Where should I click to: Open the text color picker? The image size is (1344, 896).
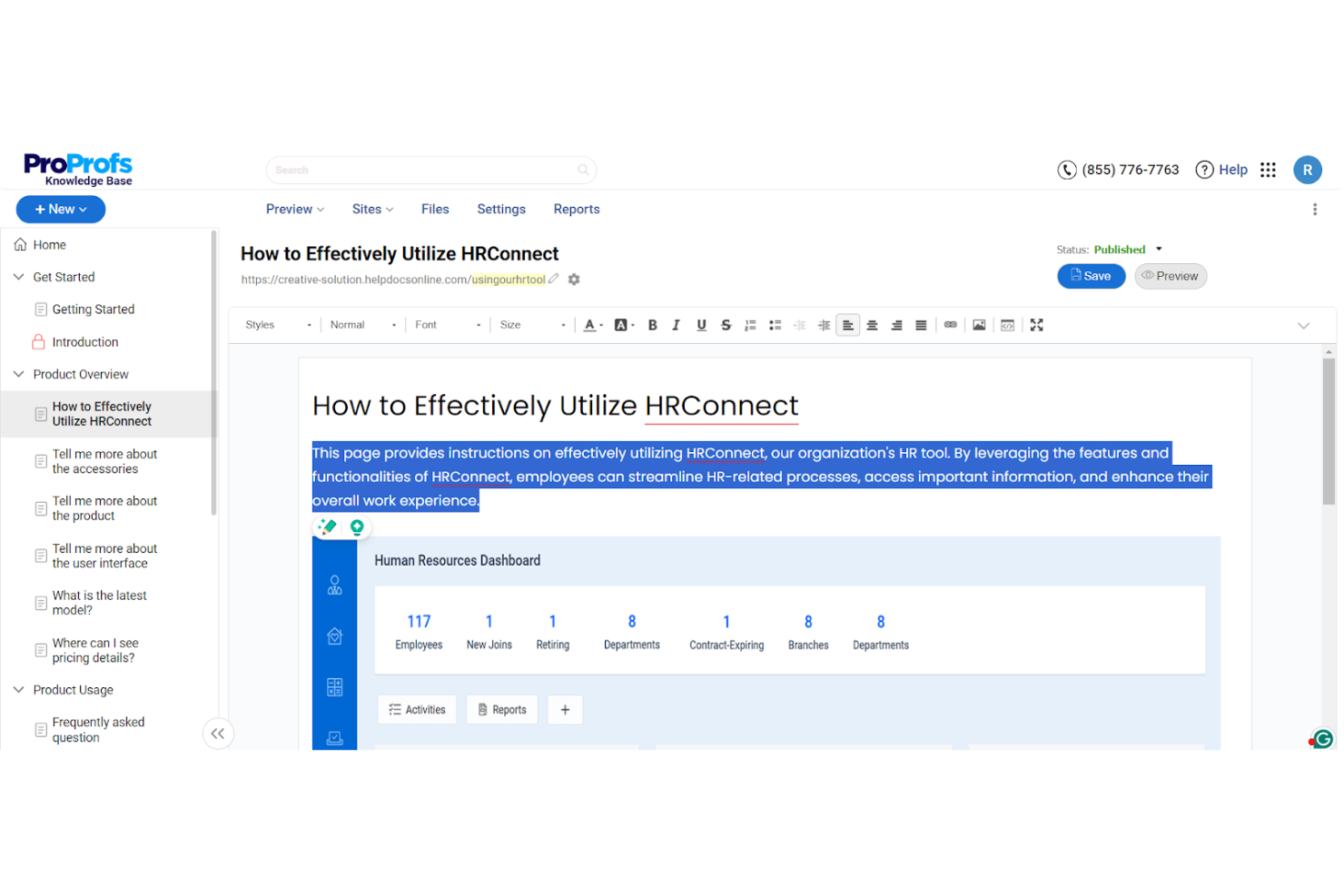pyautogui.click(x=591, y=324)
